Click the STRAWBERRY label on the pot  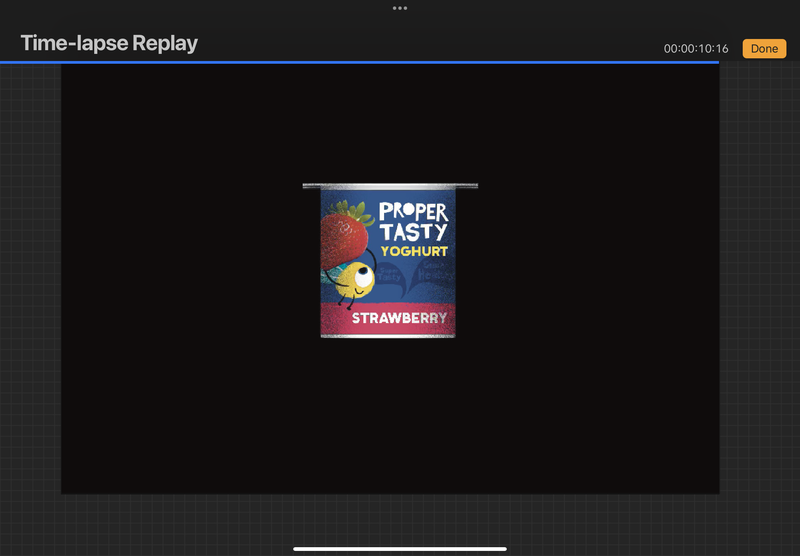tap(398, 320)
